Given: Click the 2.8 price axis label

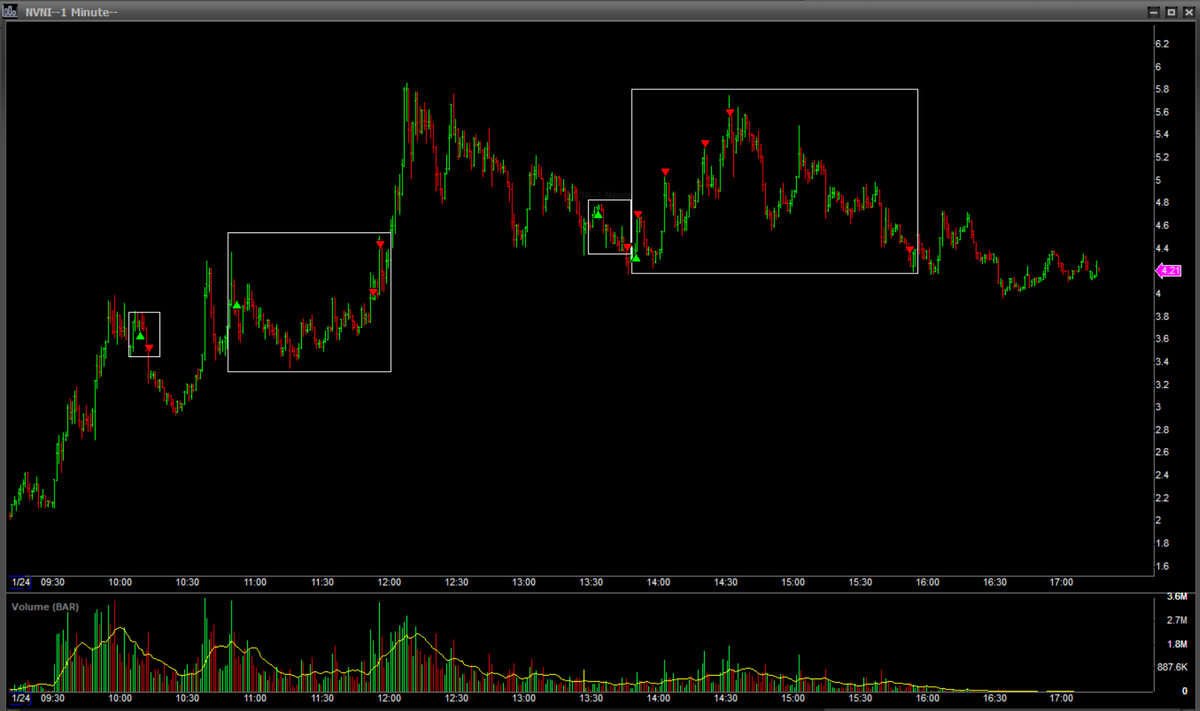Looking at the screenshot, I should tap(1162, 430).
